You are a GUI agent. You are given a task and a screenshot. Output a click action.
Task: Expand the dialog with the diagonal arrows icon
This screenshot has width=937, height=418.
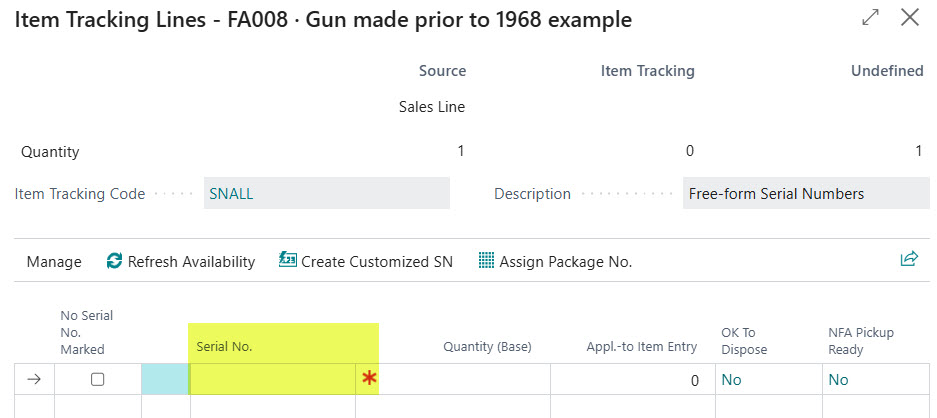pyautogui.click(x=870, y=18)
